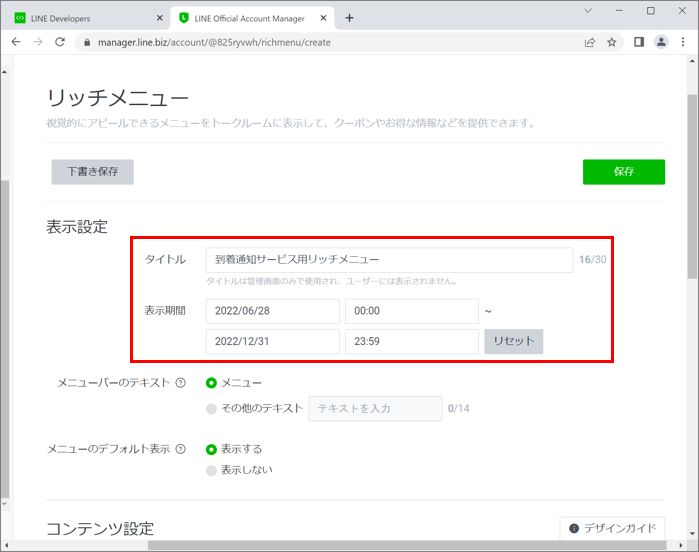Viewport: 699px width, 552px height.
Task: Click scroll-left arrow on horizontal scrollbar
Action: 7,545
